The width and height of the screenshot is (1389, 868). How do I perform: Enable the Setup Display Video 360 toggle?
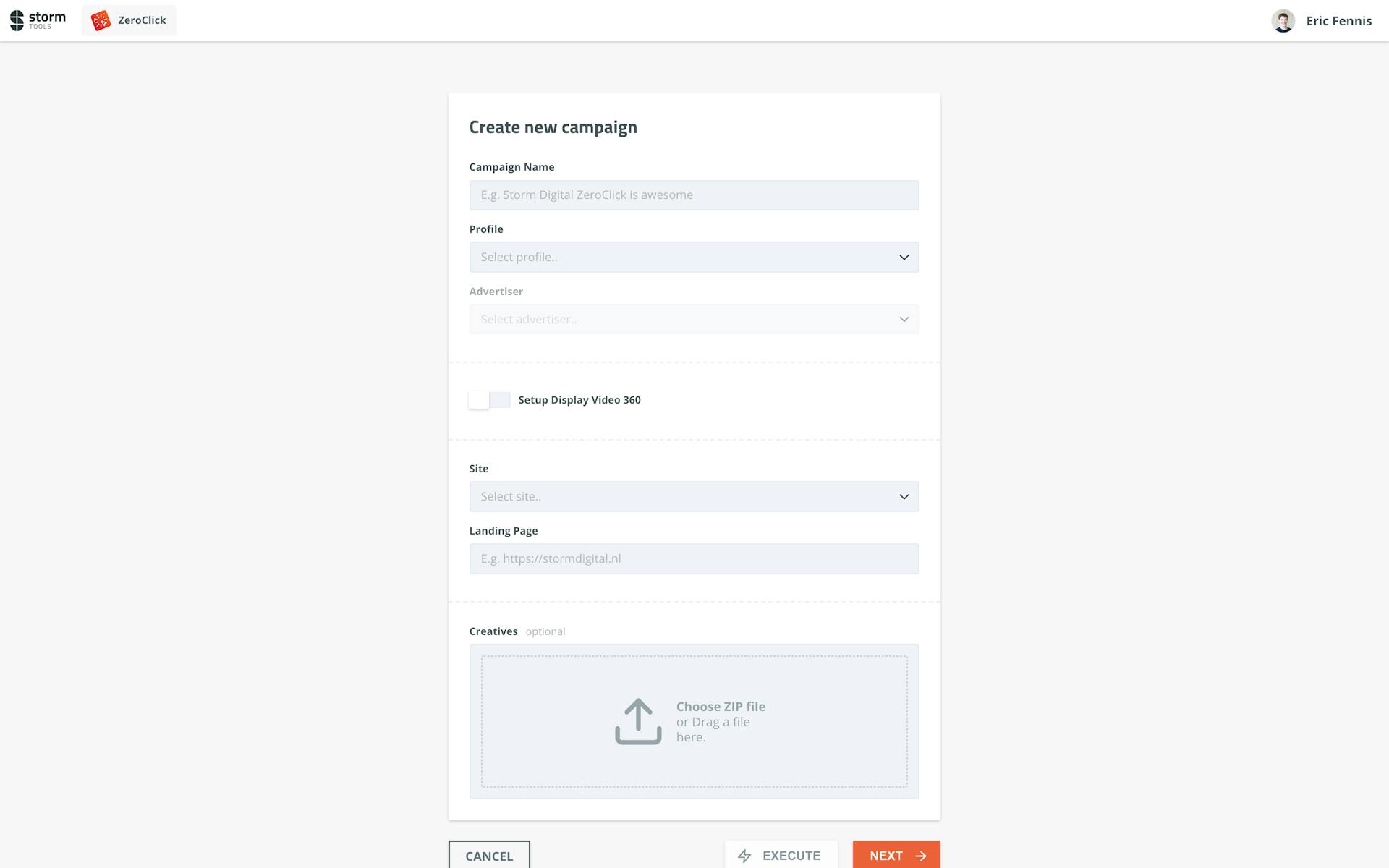tap(489, 400)
